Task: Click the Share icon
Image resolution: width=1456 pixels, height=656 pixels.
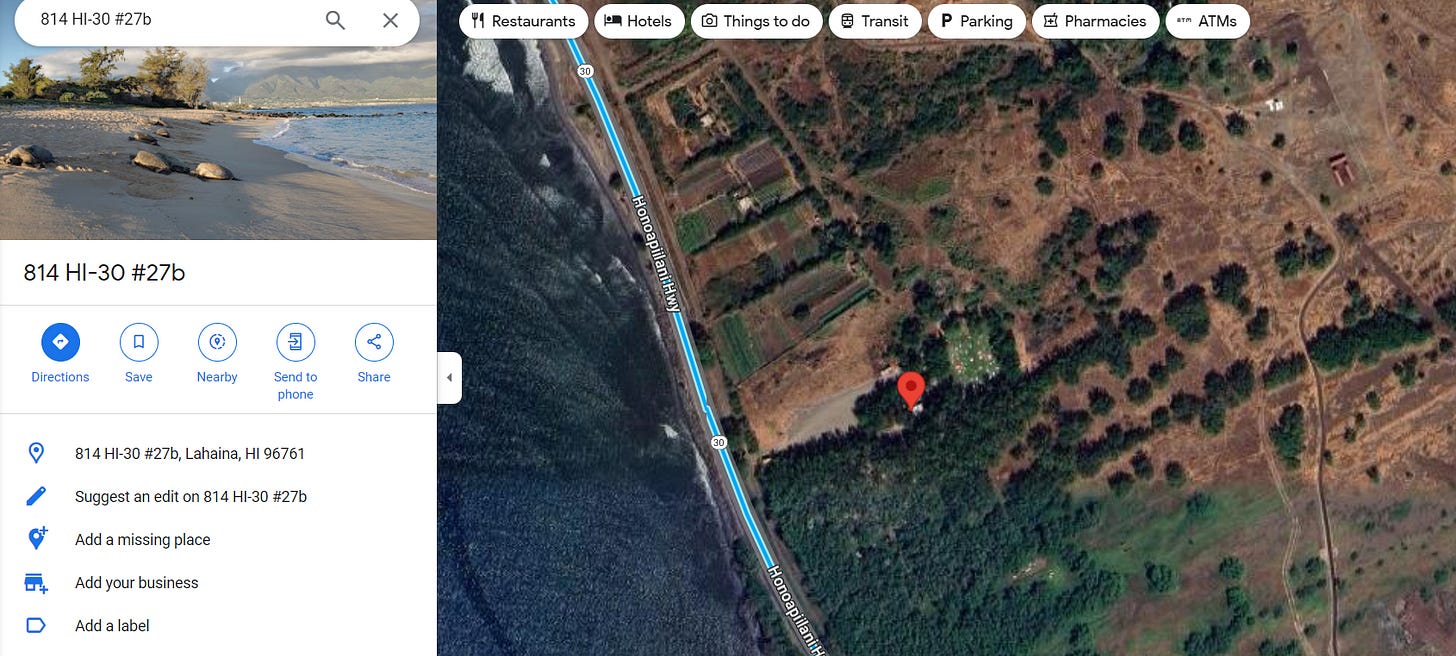Action: coord(374,342)
